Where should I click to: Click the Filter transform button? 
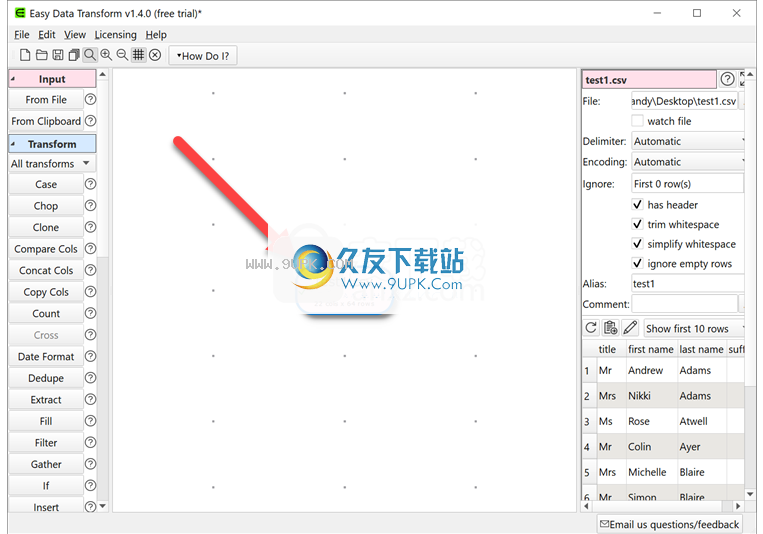click(x=46, y=442)
